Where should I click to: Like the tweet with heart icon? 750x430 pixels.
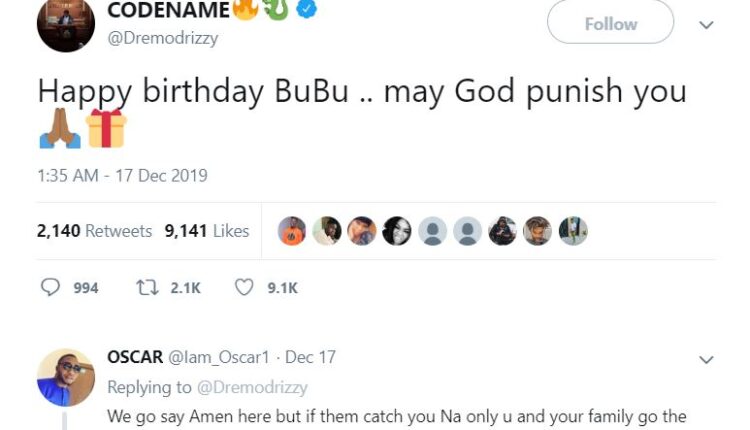[244, 287]
